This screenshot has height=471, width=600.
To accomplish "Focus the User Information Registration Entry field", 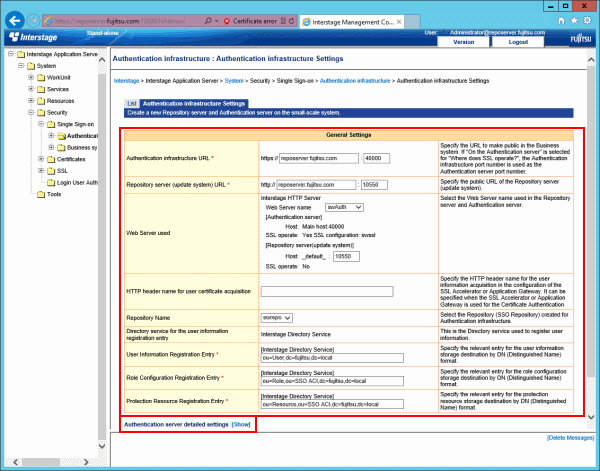I will click(x=332, y=358).
